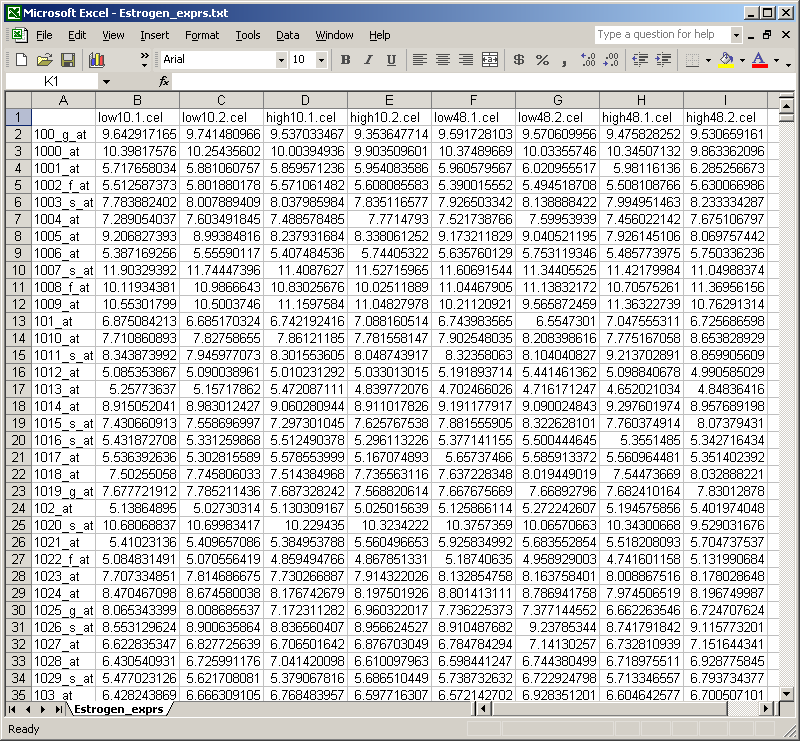Click column D header

tap(305, 100)
